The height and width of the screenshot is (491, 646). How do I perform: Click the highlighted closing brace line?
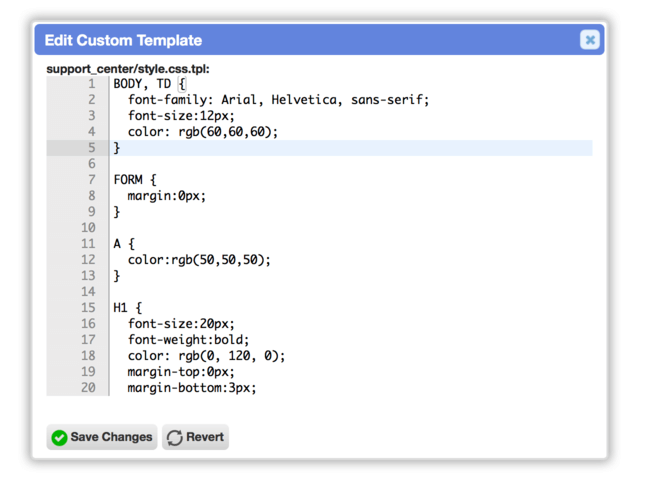pos(353,148)
